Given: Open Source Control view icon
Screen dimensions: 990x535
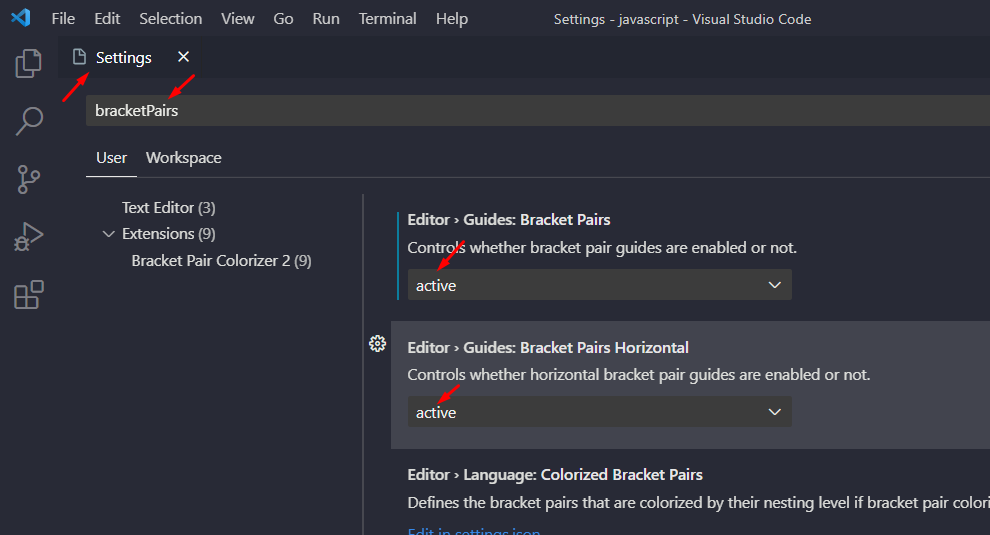Looking at the screenshot, I should pyautogui.click(x=29, y=180).
